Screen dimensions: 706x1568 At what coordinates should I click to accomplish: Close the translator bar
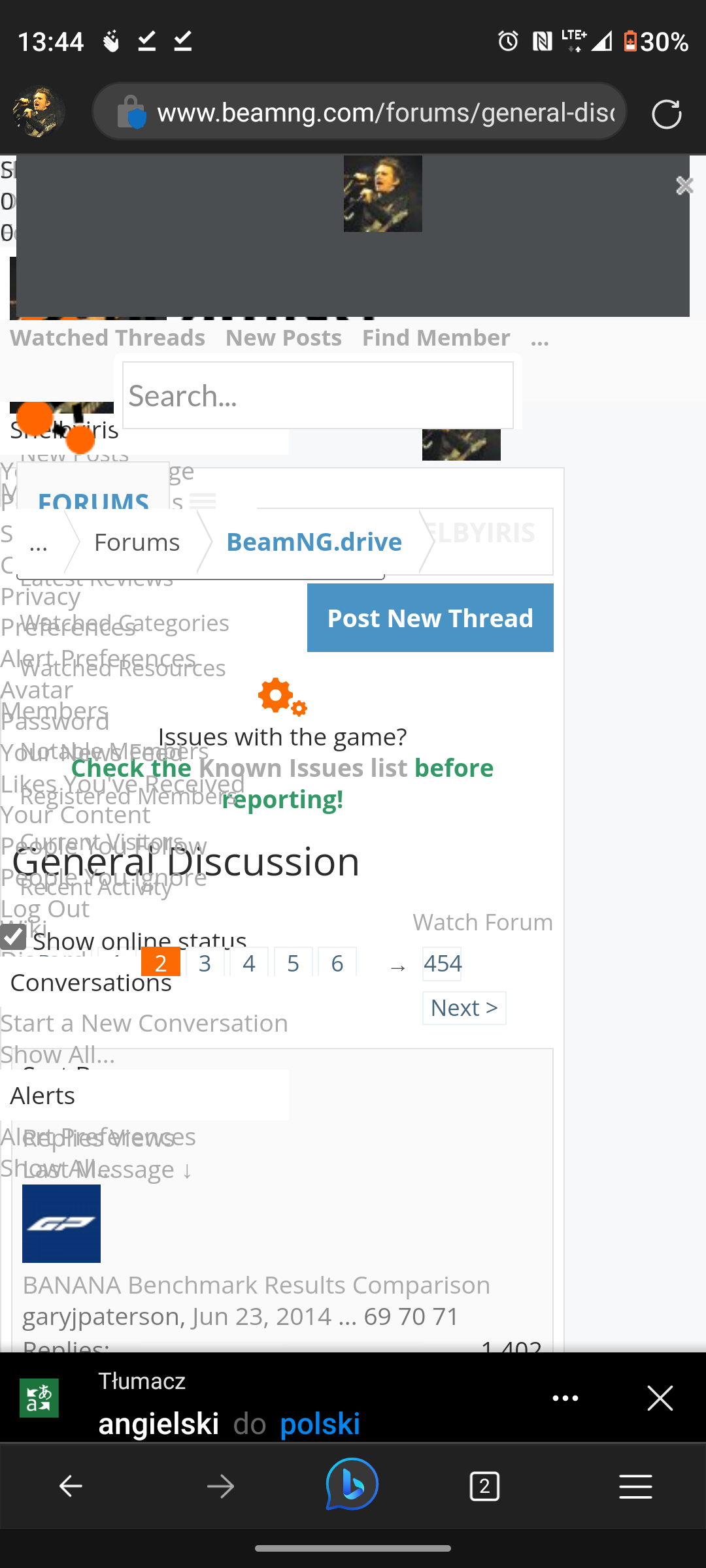pyautogui.click(x=660, y=1398)
